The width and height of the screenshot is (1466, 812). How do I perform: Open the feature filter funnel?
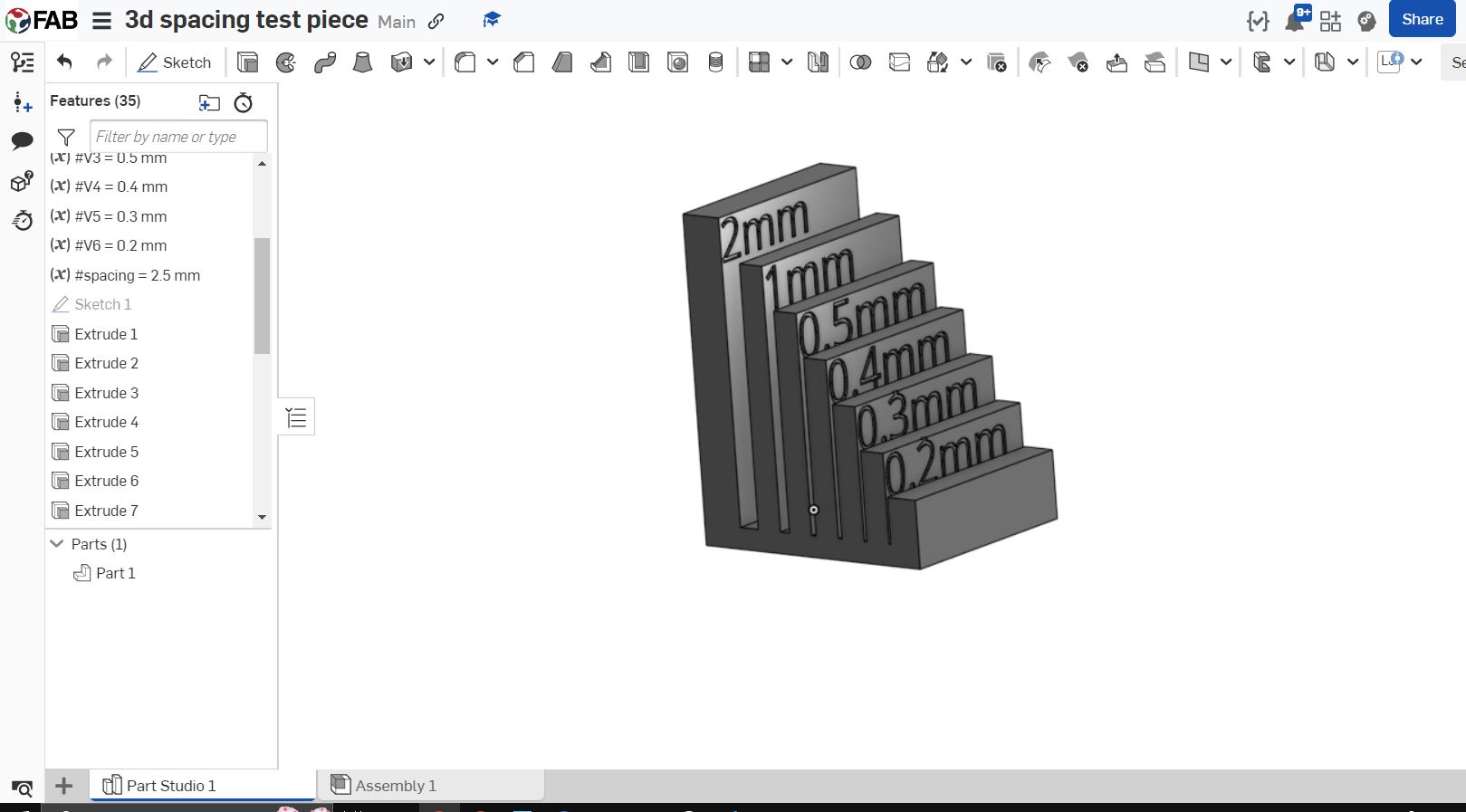[66, 137]
